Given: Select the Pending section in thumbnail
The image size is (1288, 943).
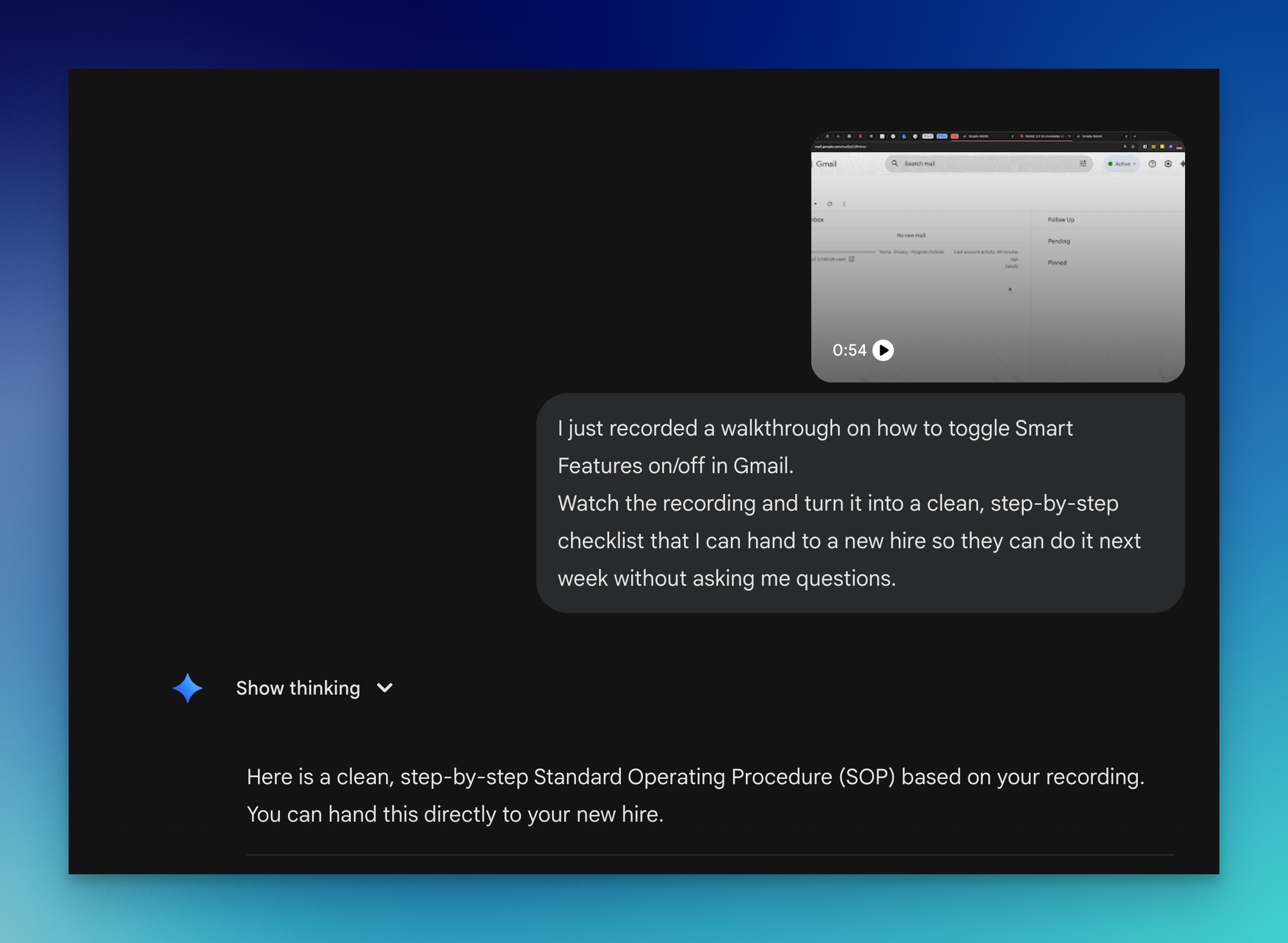Looking at the screenshot, I should pos(1059,241).
